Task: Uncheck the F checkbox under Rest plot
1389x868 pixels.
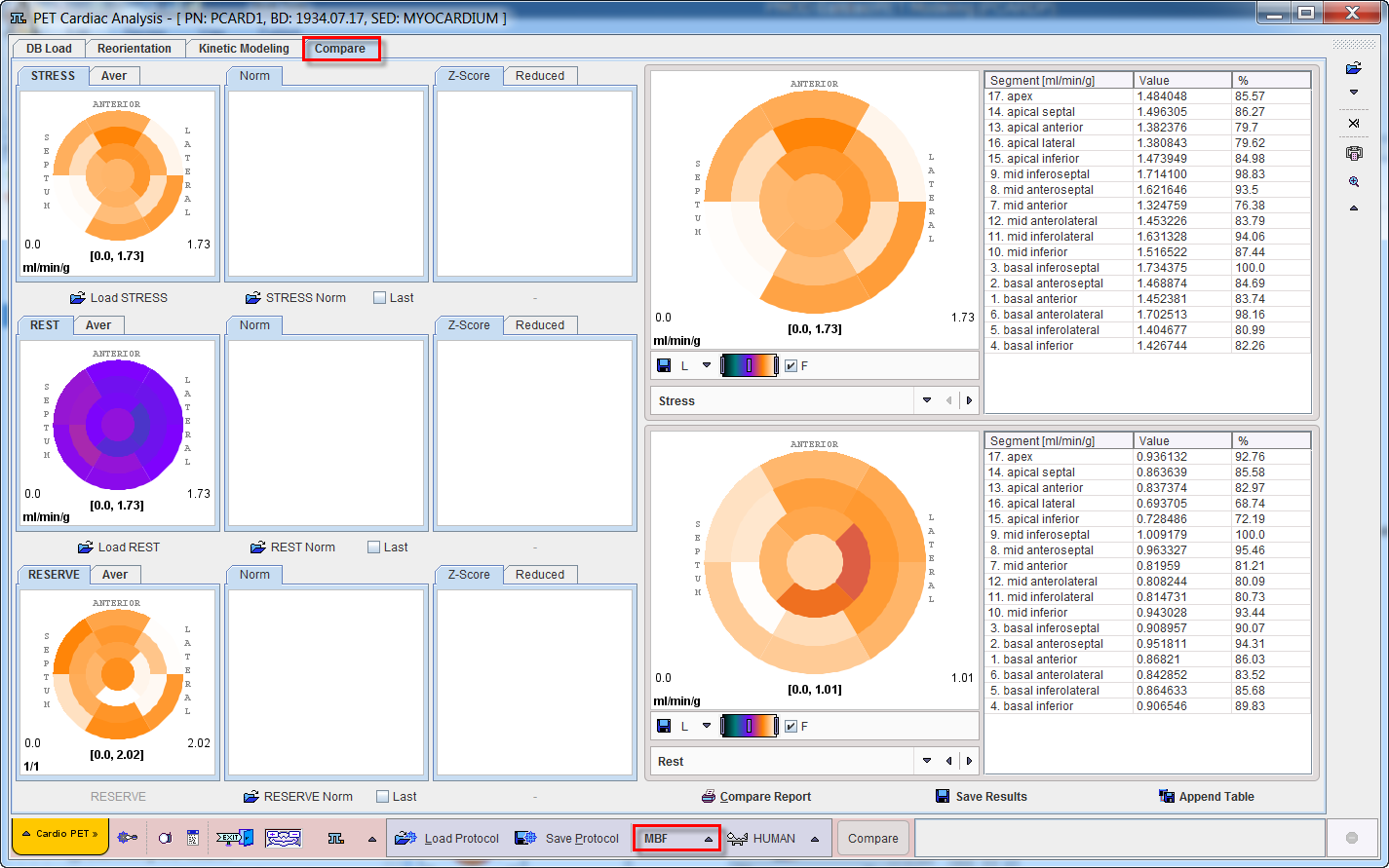Action: point(791,727)
